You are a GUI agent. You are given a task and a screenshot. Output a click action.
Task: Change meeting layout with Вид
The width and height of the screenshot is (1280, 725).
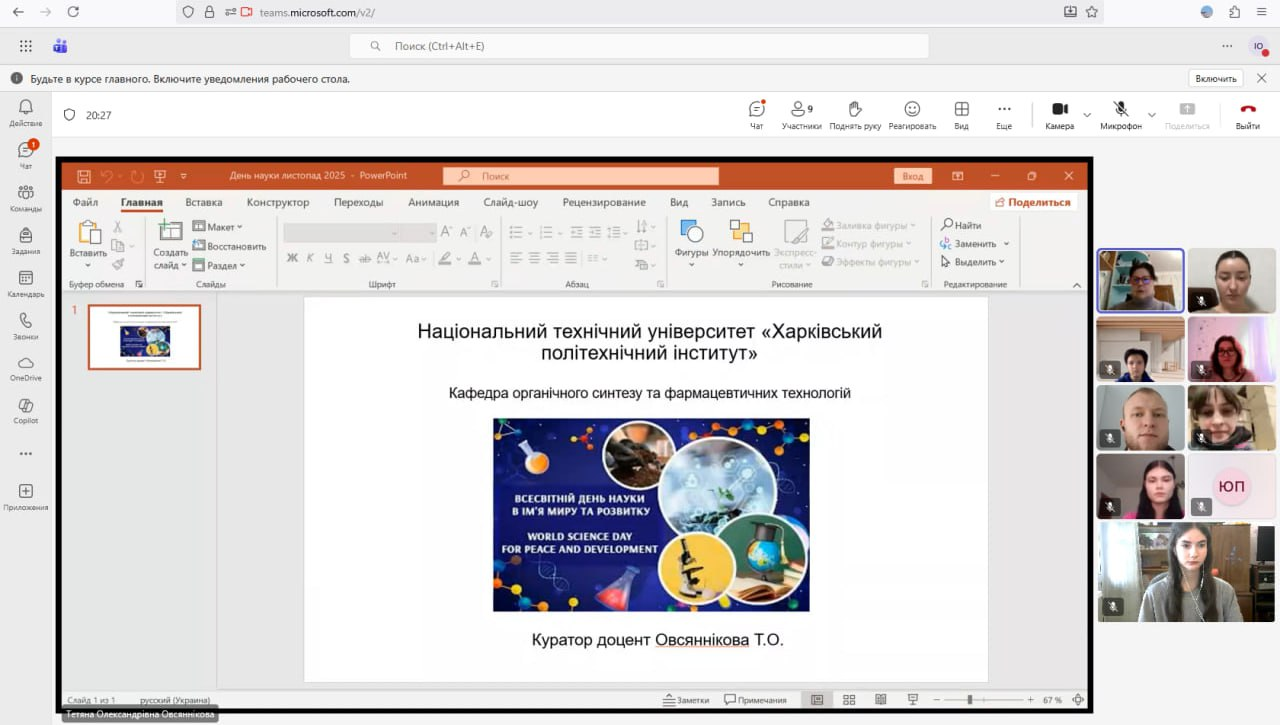click(961, 114)
